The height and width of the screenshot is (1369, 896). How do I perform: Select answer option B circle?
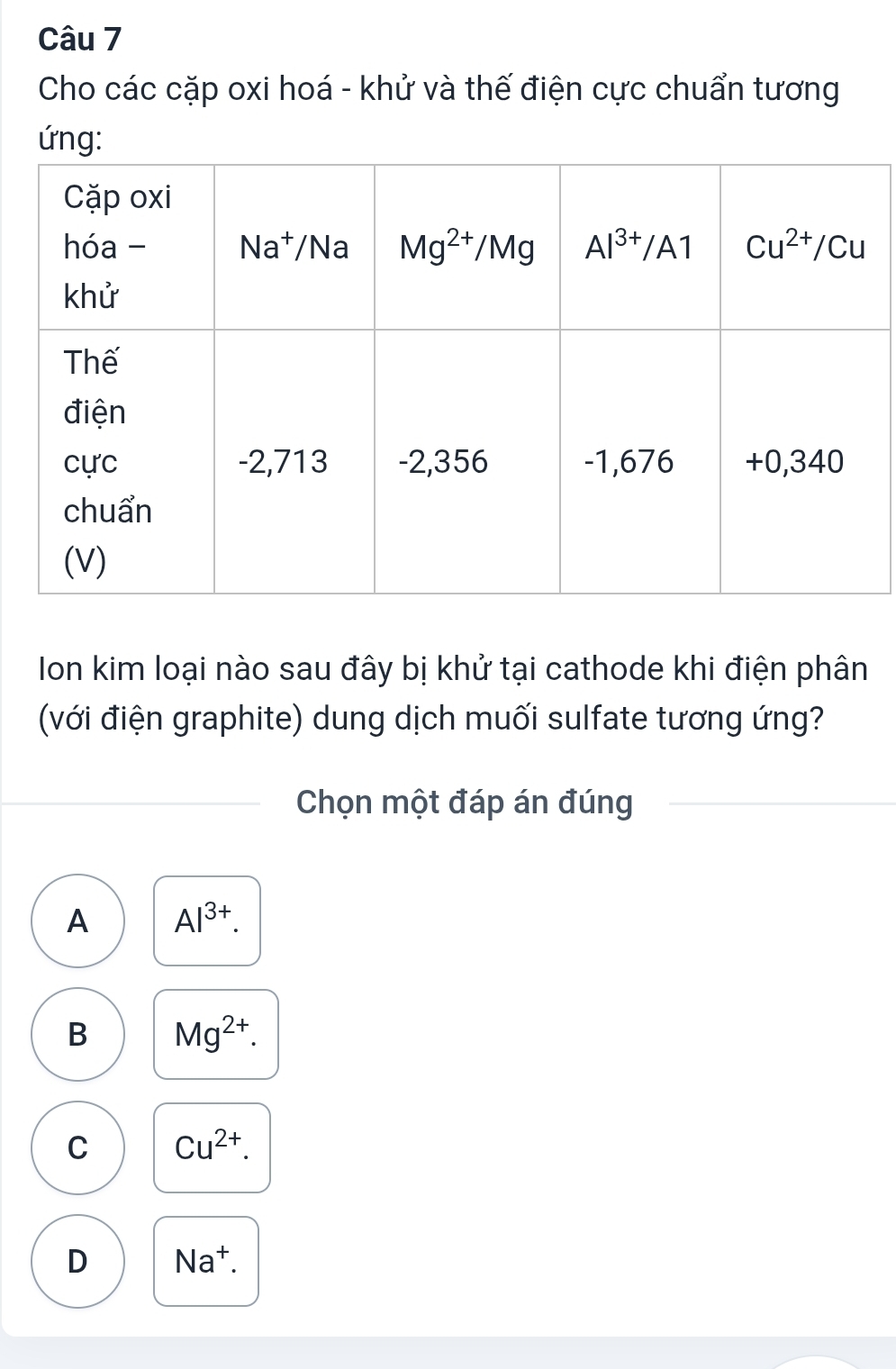[x=78, y=1034]
